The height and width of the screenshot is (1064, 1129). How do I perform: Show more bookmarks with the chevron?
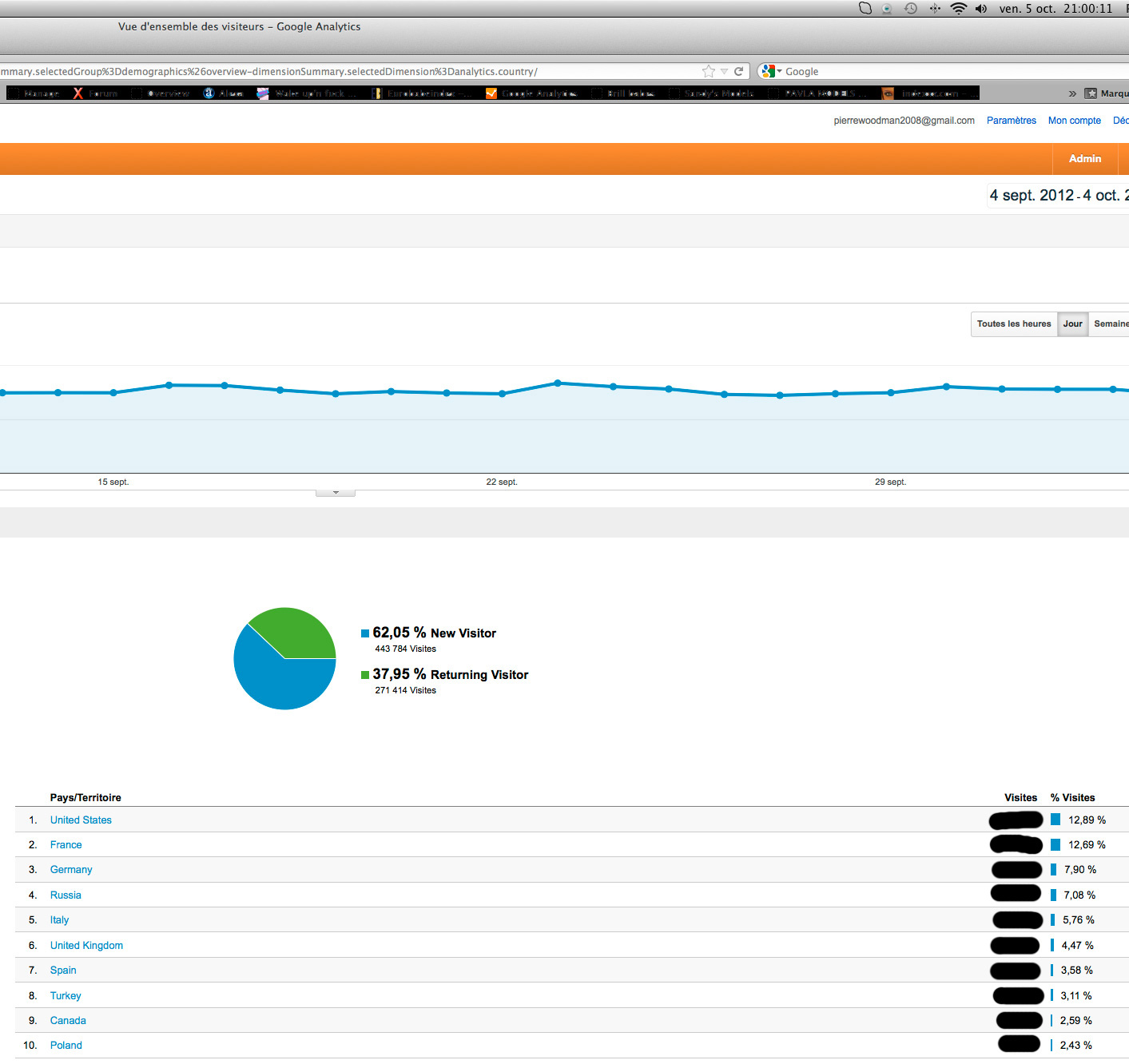click(1072, 93)
